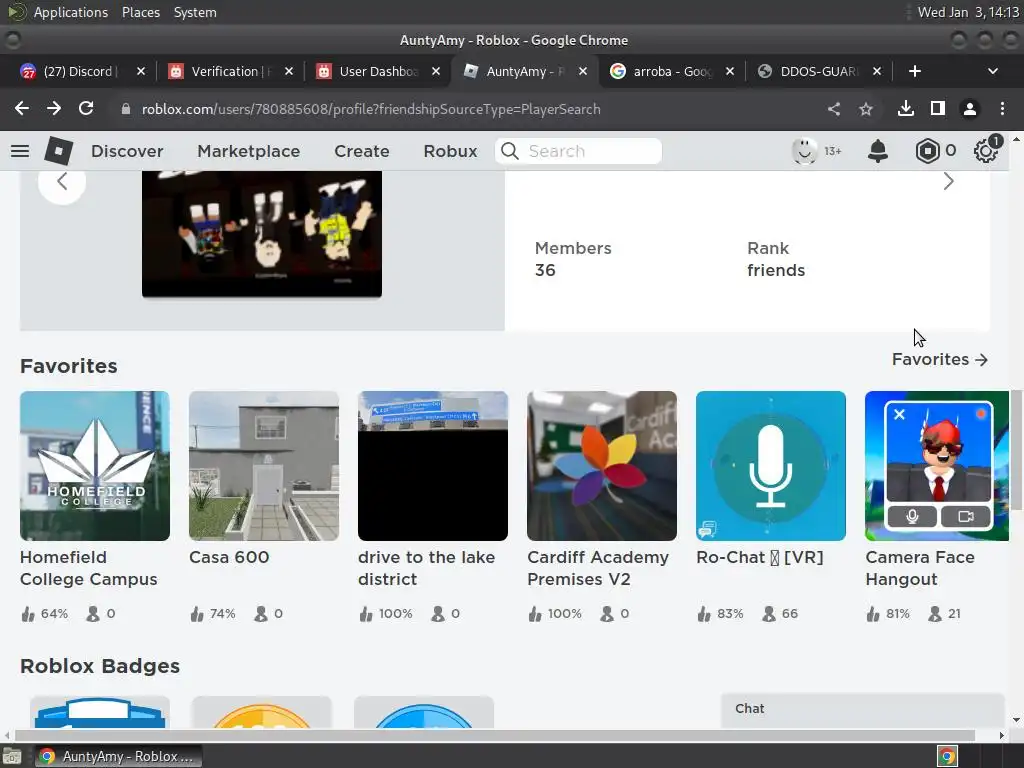The width and height of the screenshot is (1024, 768).
Task: Show next group with right chevron
Action: tap(948, 182)
